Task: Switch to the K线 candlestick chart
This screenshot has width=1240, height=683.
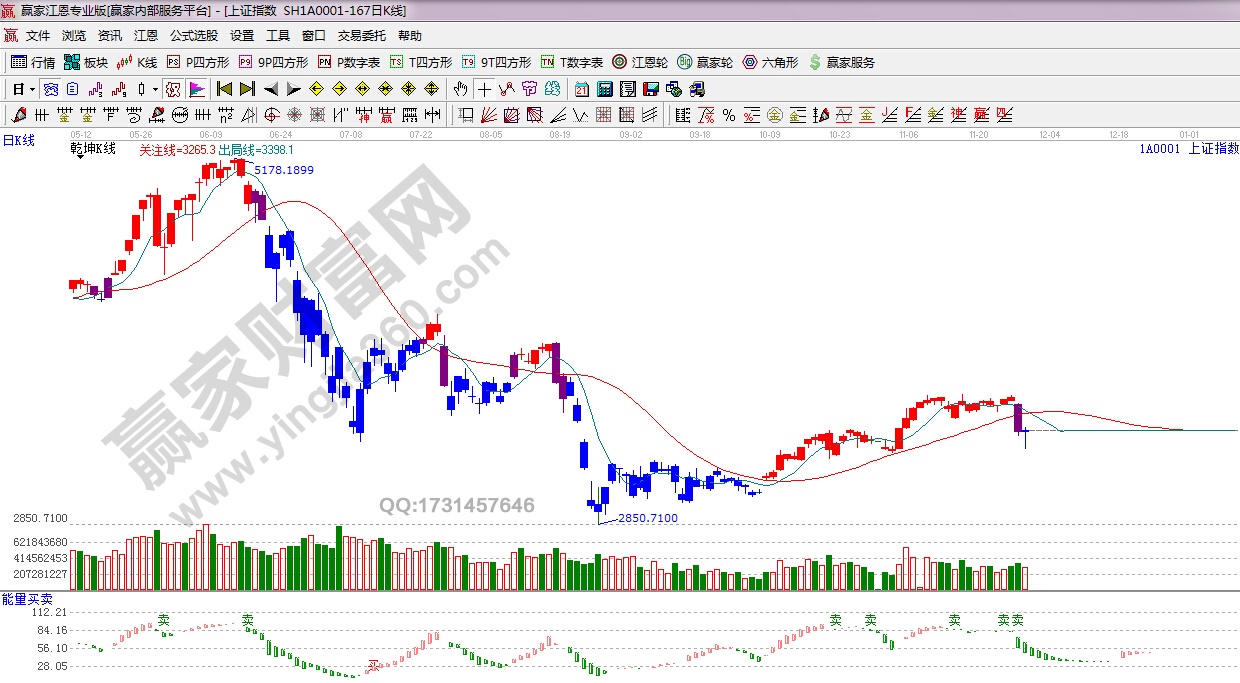Action: (138, 62)
